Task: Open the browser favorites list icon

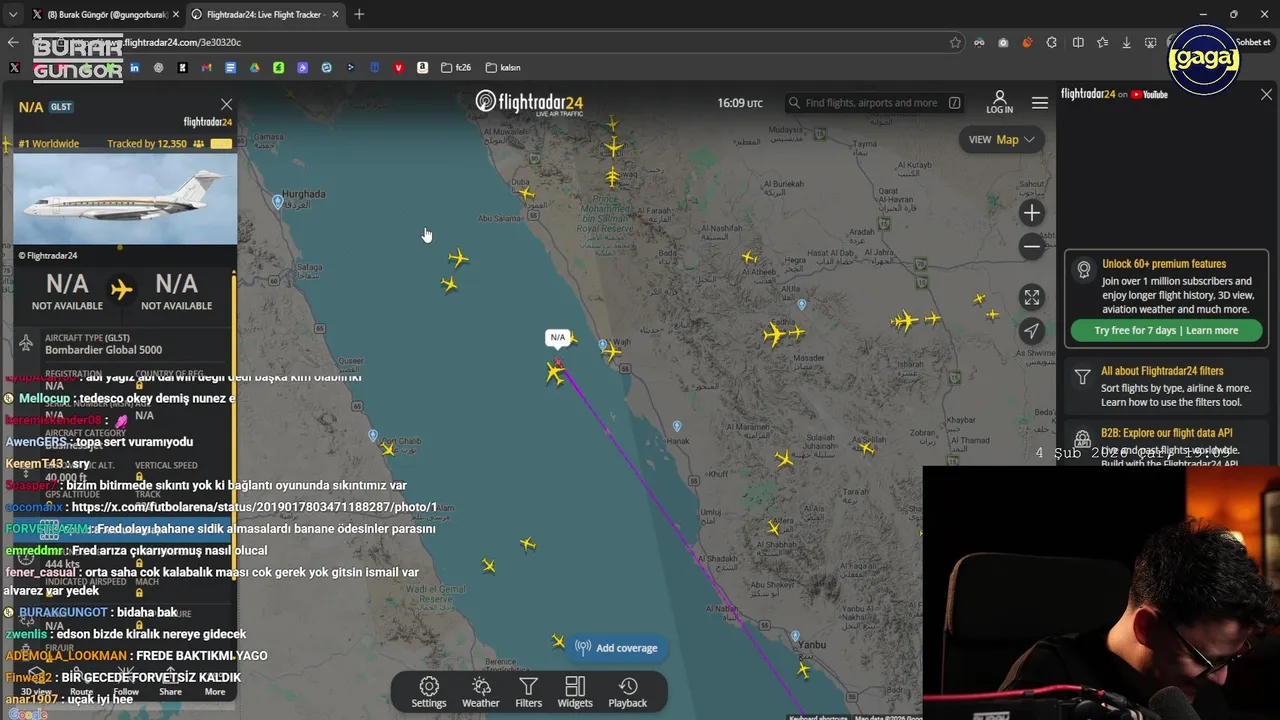Action: 1102,42
